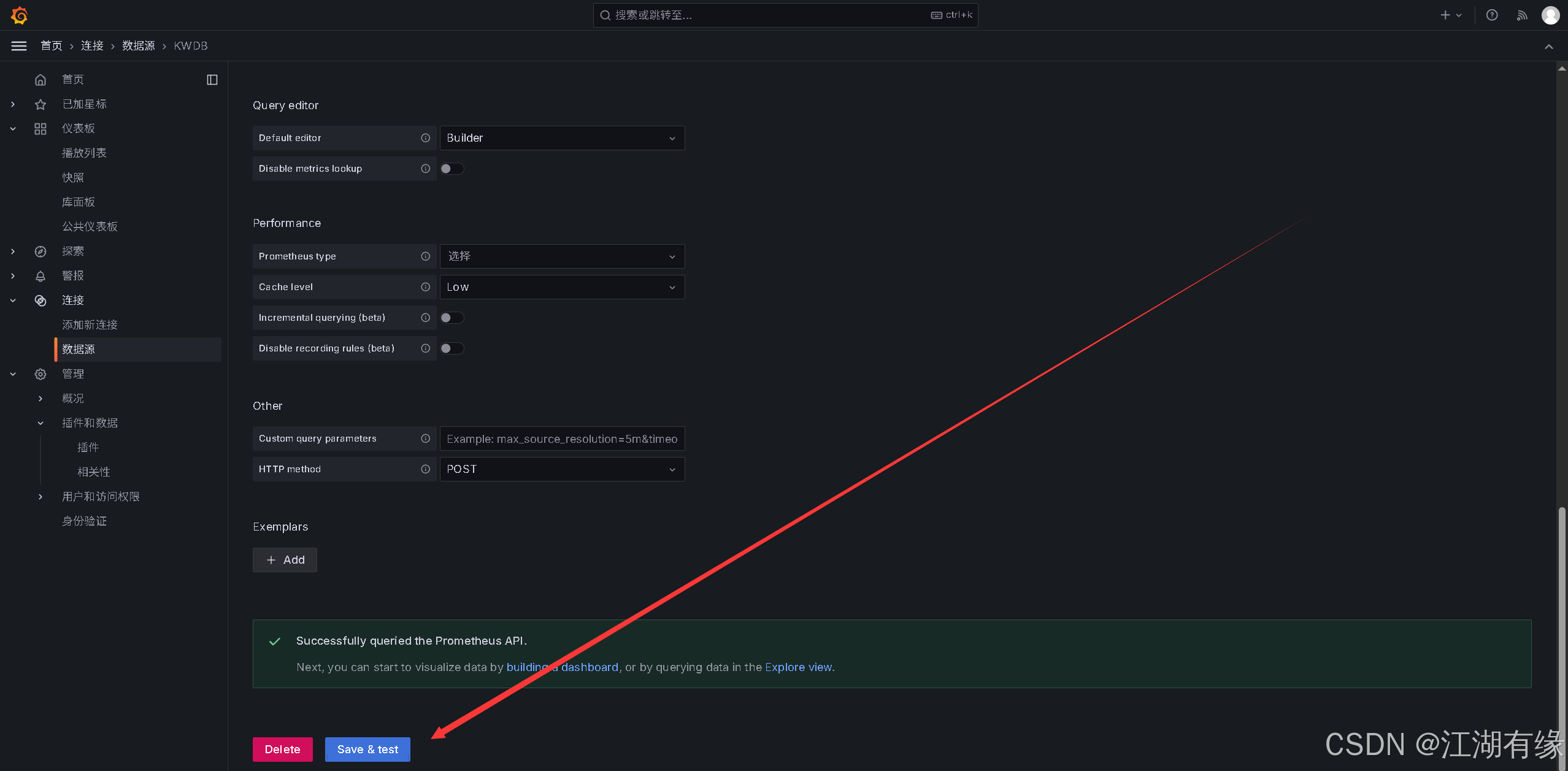This screenshot has width=1568, height=771.
Task: Toggle Disable metrics lookup switch
Action: coord(452,169)
